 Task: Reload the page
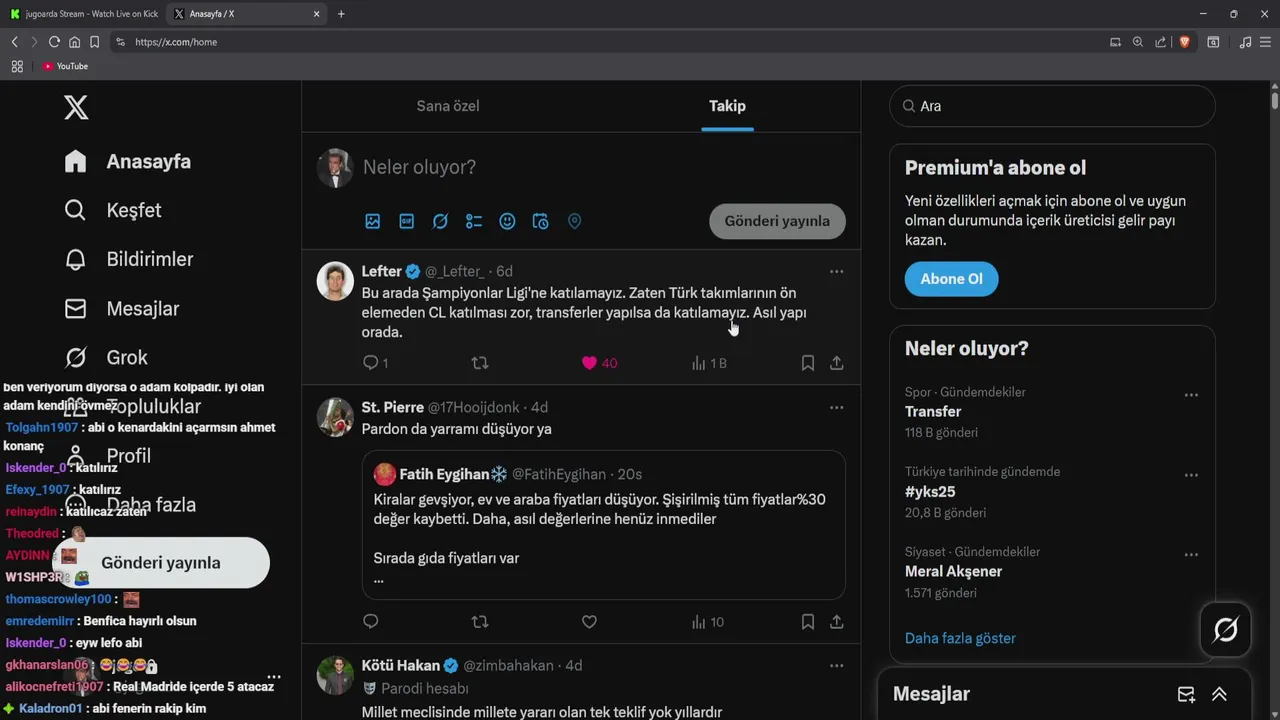pyautogui.click(x=54, y=42)
